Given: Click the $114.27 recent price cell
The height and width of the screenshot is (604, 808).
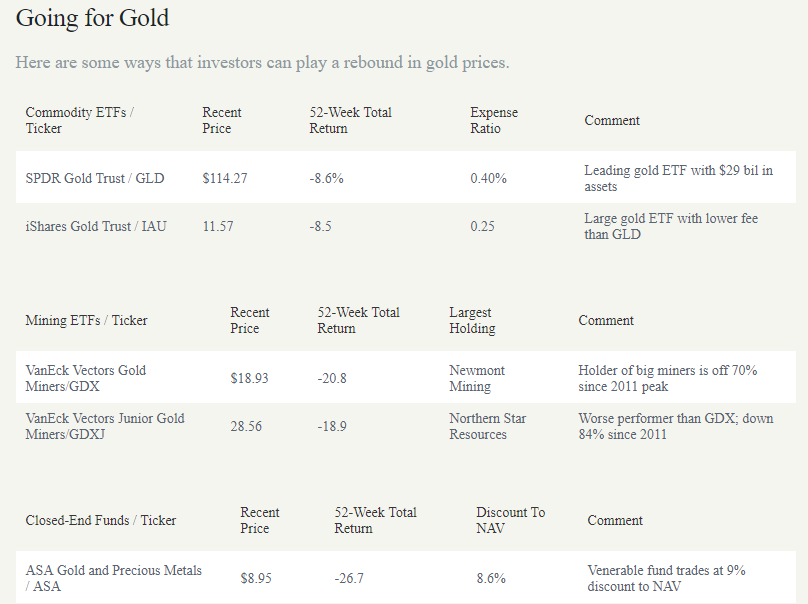Looking at the screenshot, I should click(x=225, y=178).
